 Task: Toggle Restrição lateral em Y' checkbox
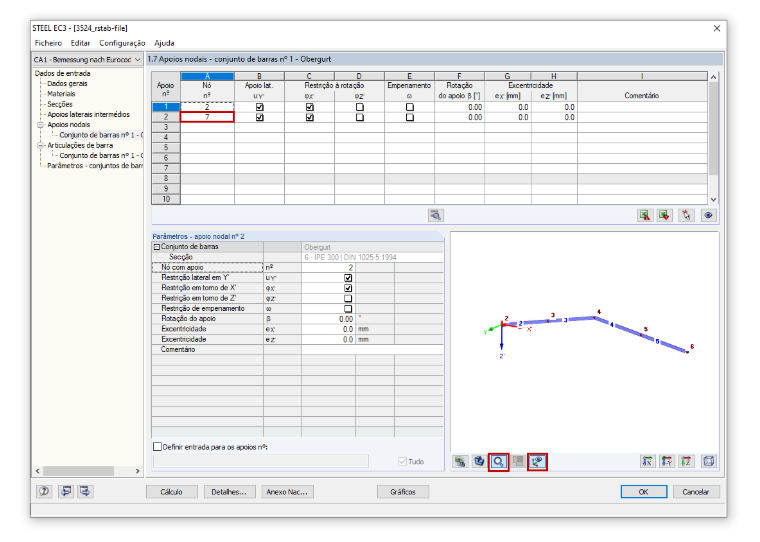[x=348, y=278]
